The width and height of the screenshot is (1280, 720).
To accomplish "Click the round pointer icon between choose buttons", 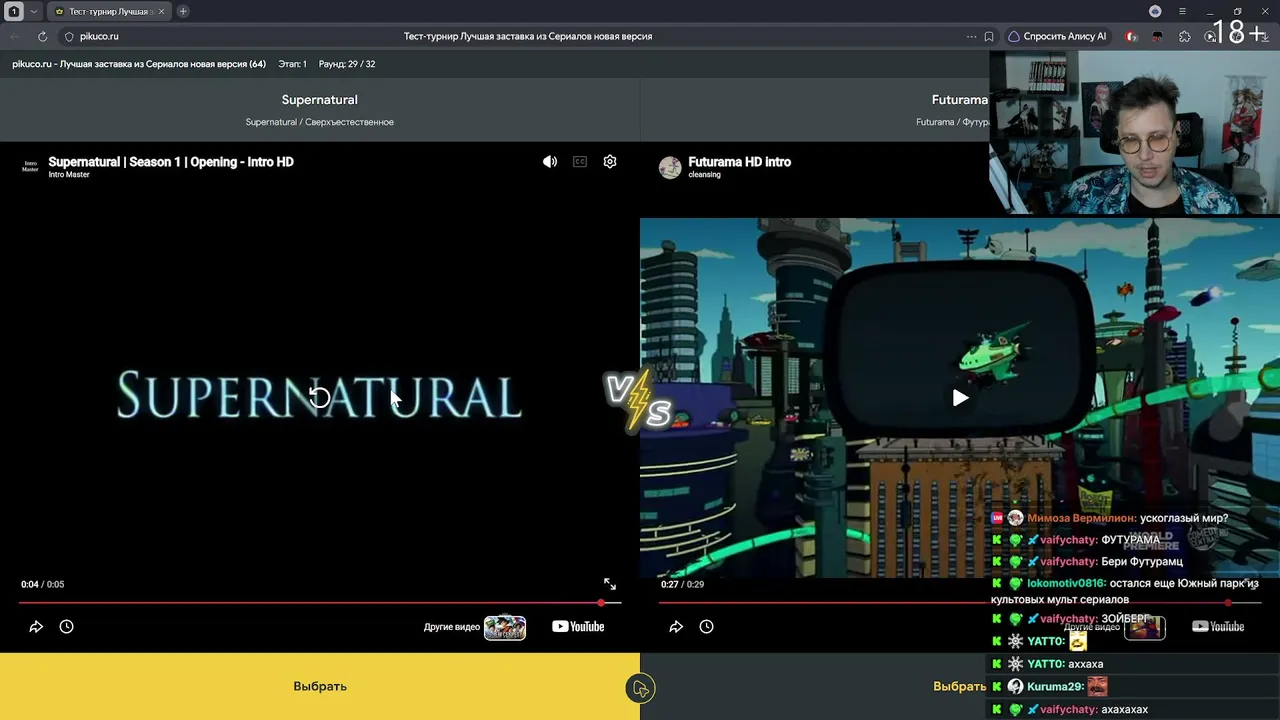I will point(640,688).
